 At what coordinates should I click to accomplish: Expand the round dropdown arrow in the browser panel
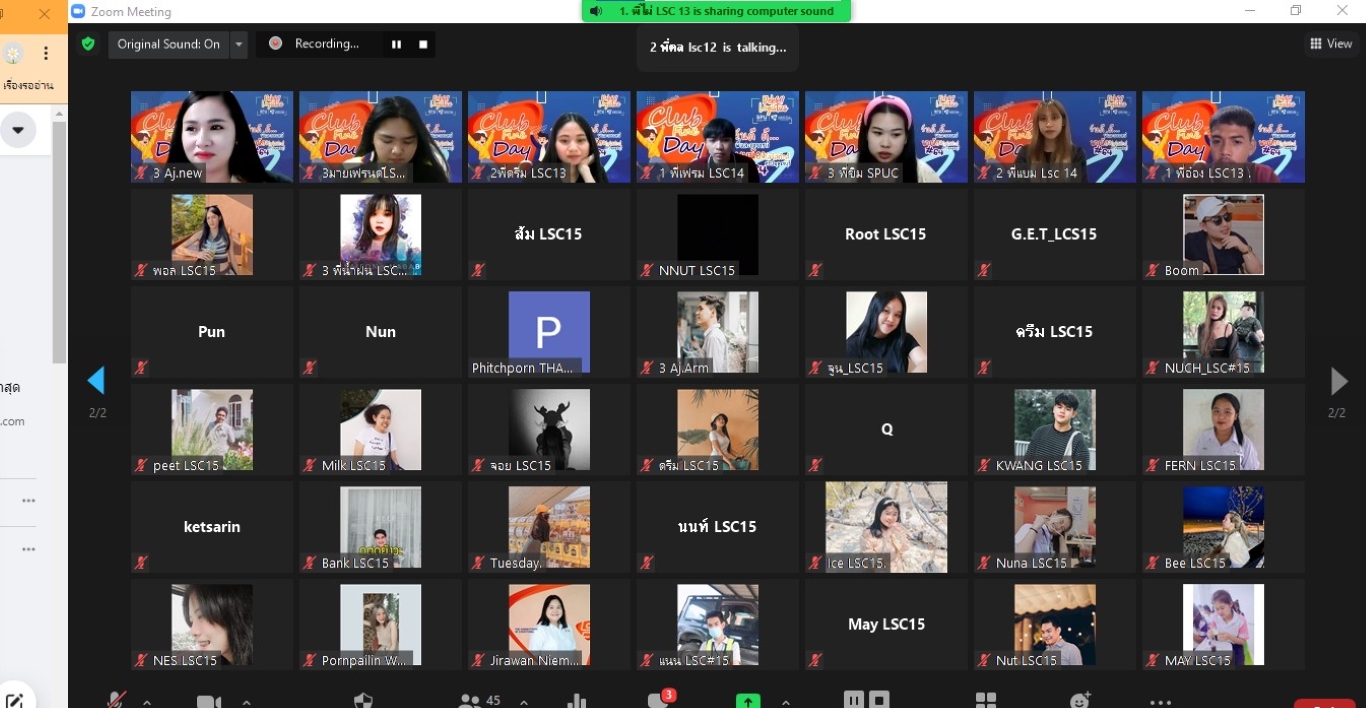coord(18,130)
